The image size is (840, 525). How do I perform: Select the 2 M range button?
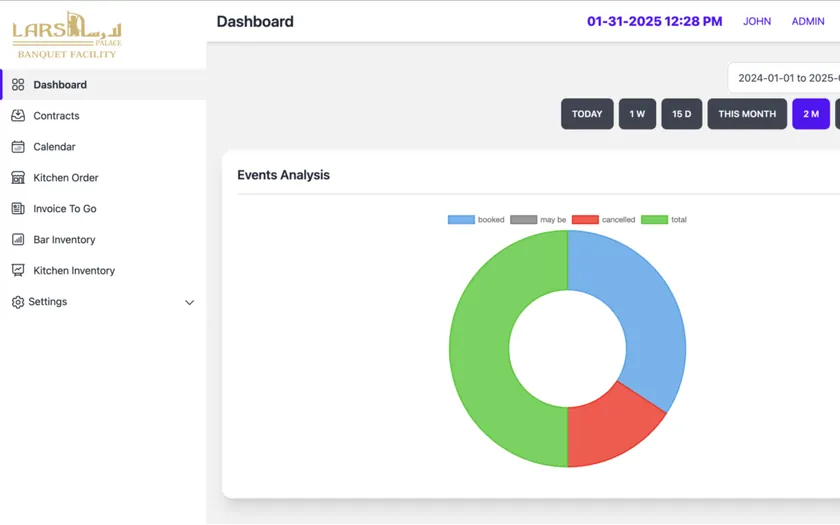[811, 114]
